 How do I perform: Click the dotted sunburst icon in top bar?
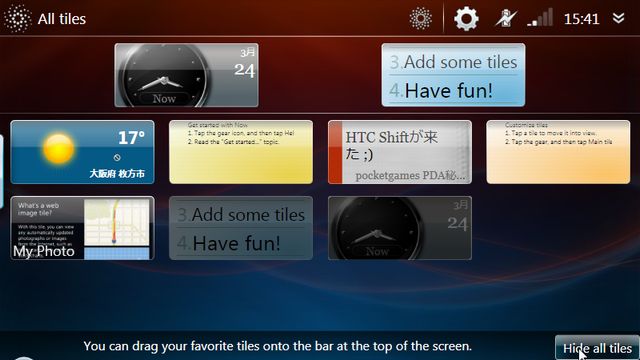420,18
